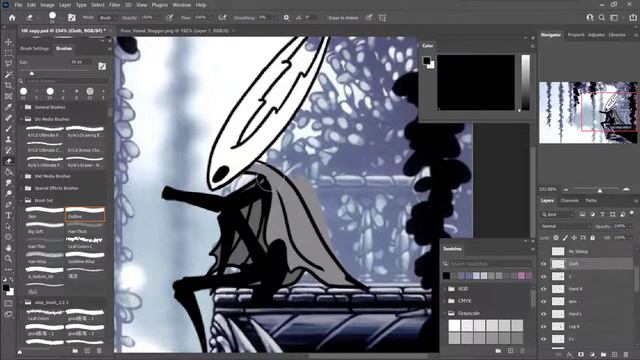Select the Pen tool
The width and height of the screenshot is (640, 360).
[8, 204]
